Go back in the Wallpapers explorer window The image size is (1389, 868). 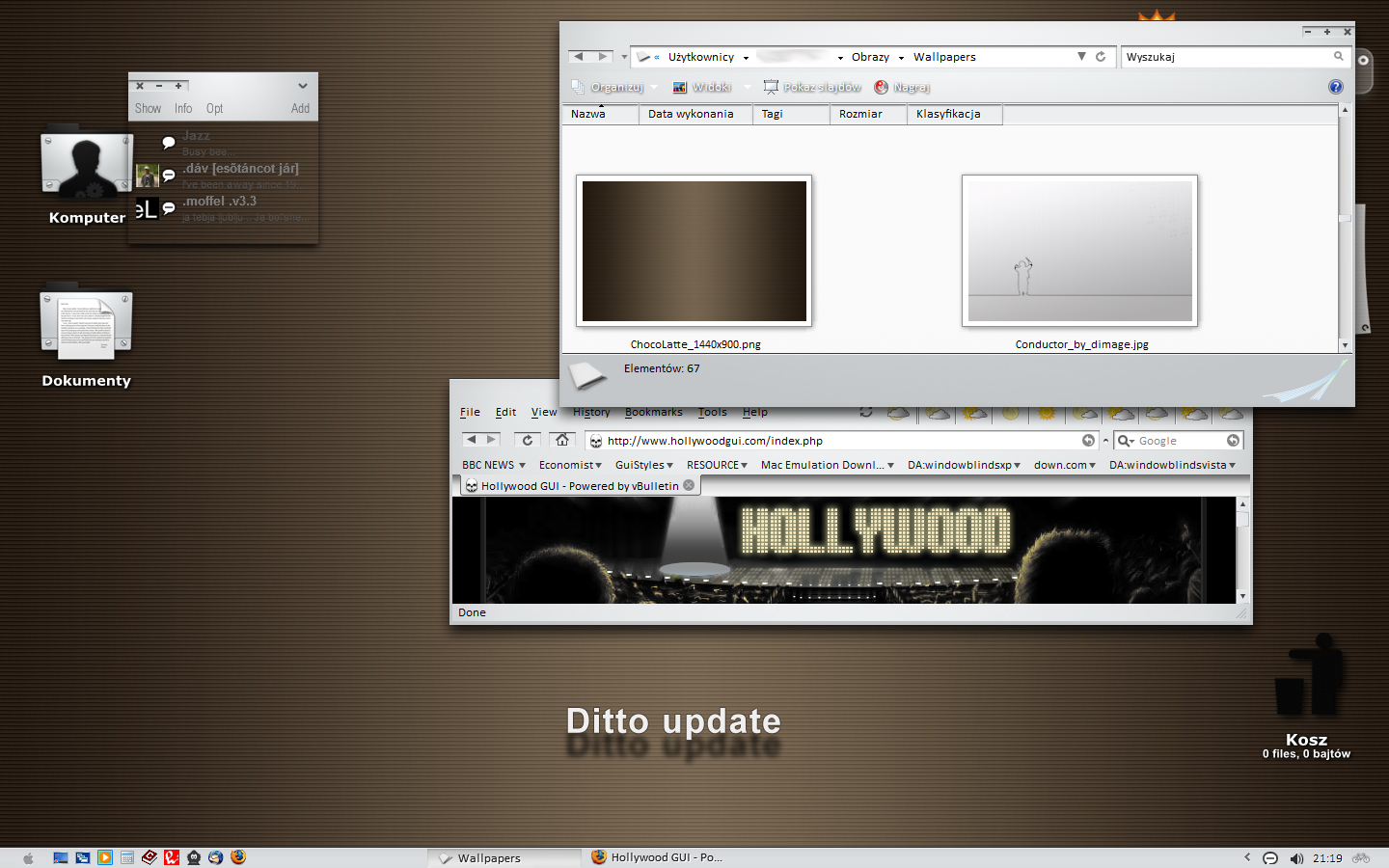579,57
